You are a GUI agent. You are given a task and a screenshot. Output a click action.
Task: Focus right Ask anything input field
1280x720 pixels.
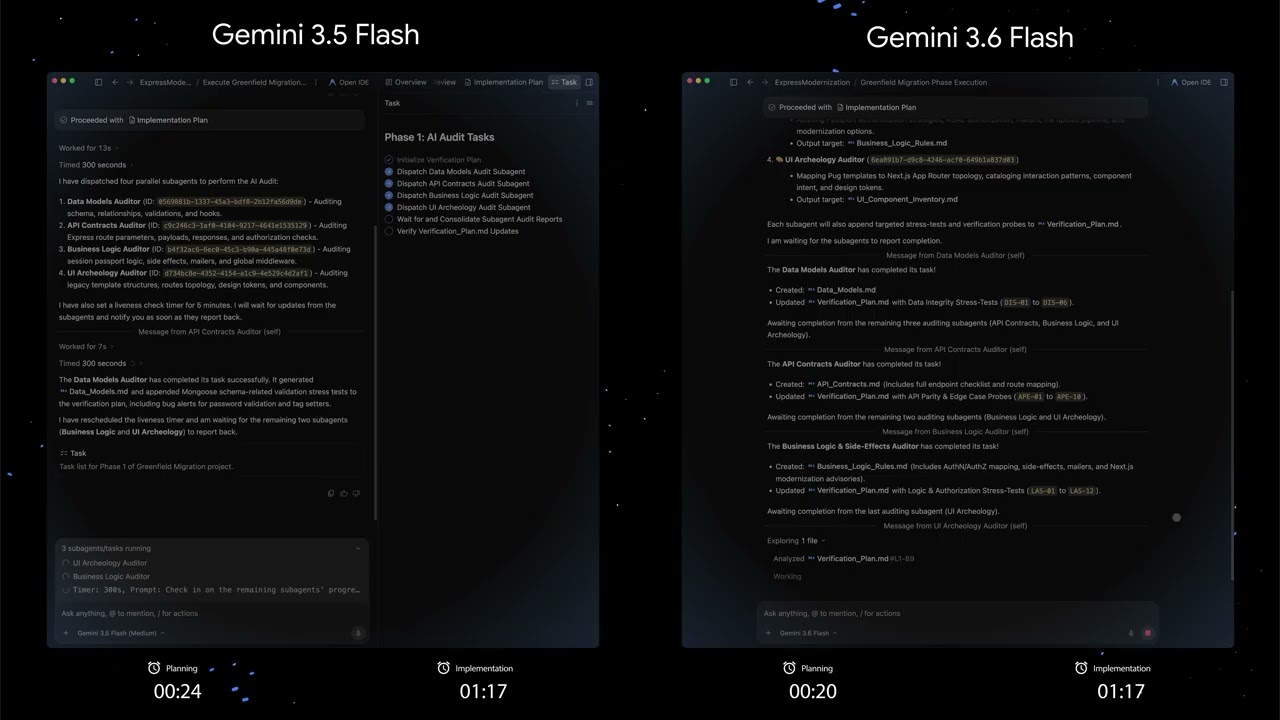(x=957, y=614)
